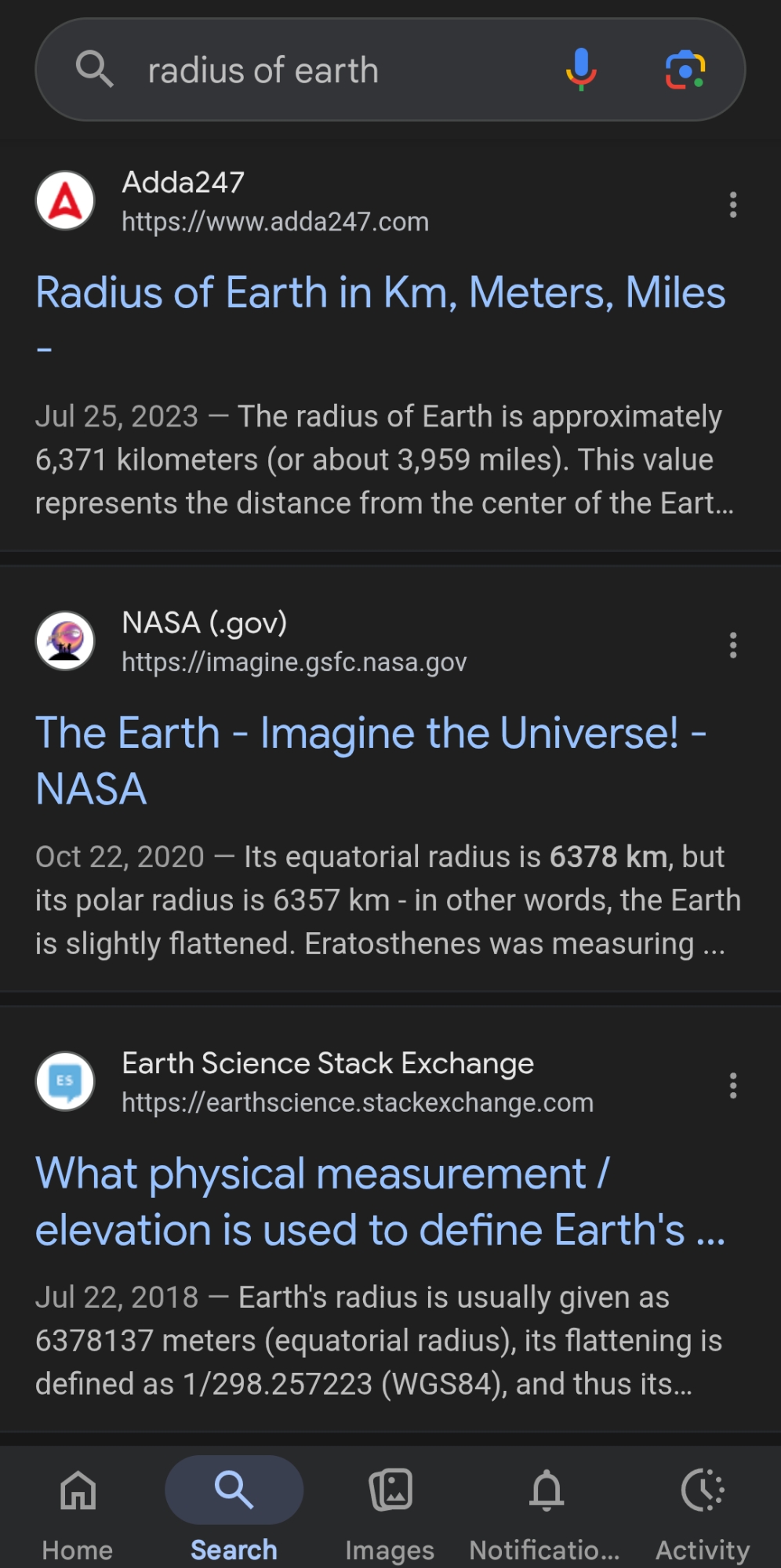
Task: Open more options for NASA result
Action: click(x=732, y=645)
